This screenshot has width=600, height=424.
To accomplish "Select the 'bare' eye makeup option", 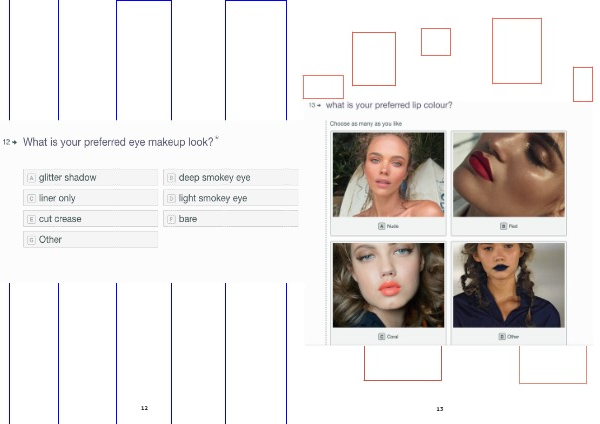I will [x=231, y=219].
